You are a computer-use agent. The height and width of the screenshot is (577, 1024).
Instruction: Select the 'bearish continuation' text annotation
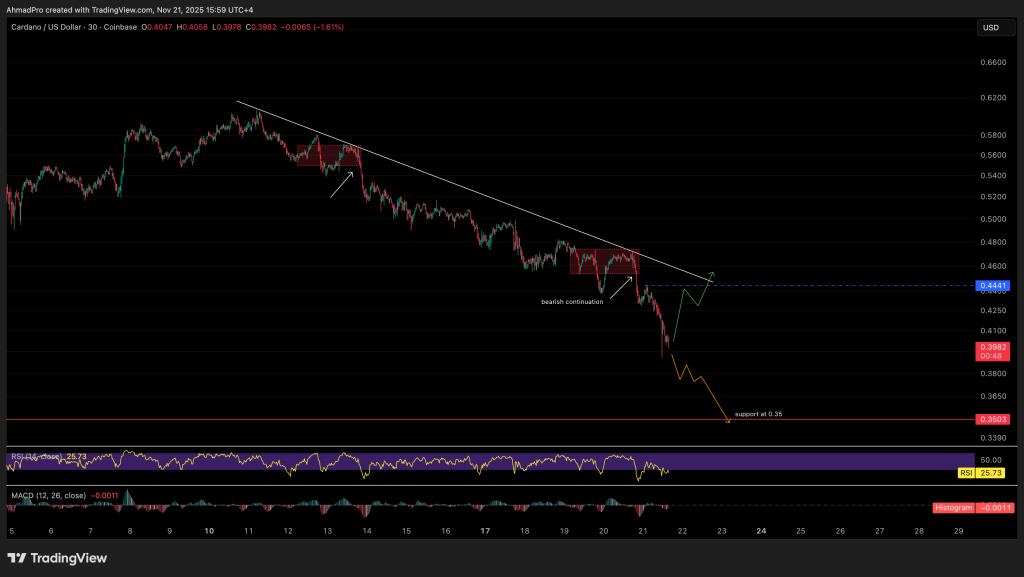[x=572, y=301]
